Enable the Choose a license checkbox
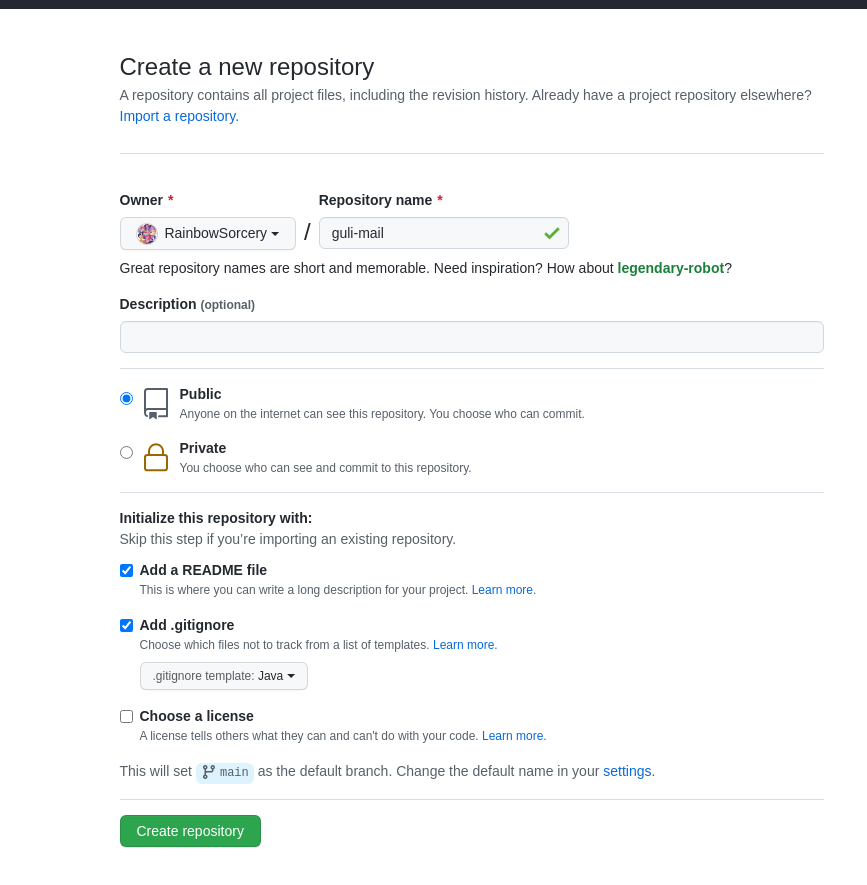The height and width of the screenshot is (885, 867). coord(126,716)
